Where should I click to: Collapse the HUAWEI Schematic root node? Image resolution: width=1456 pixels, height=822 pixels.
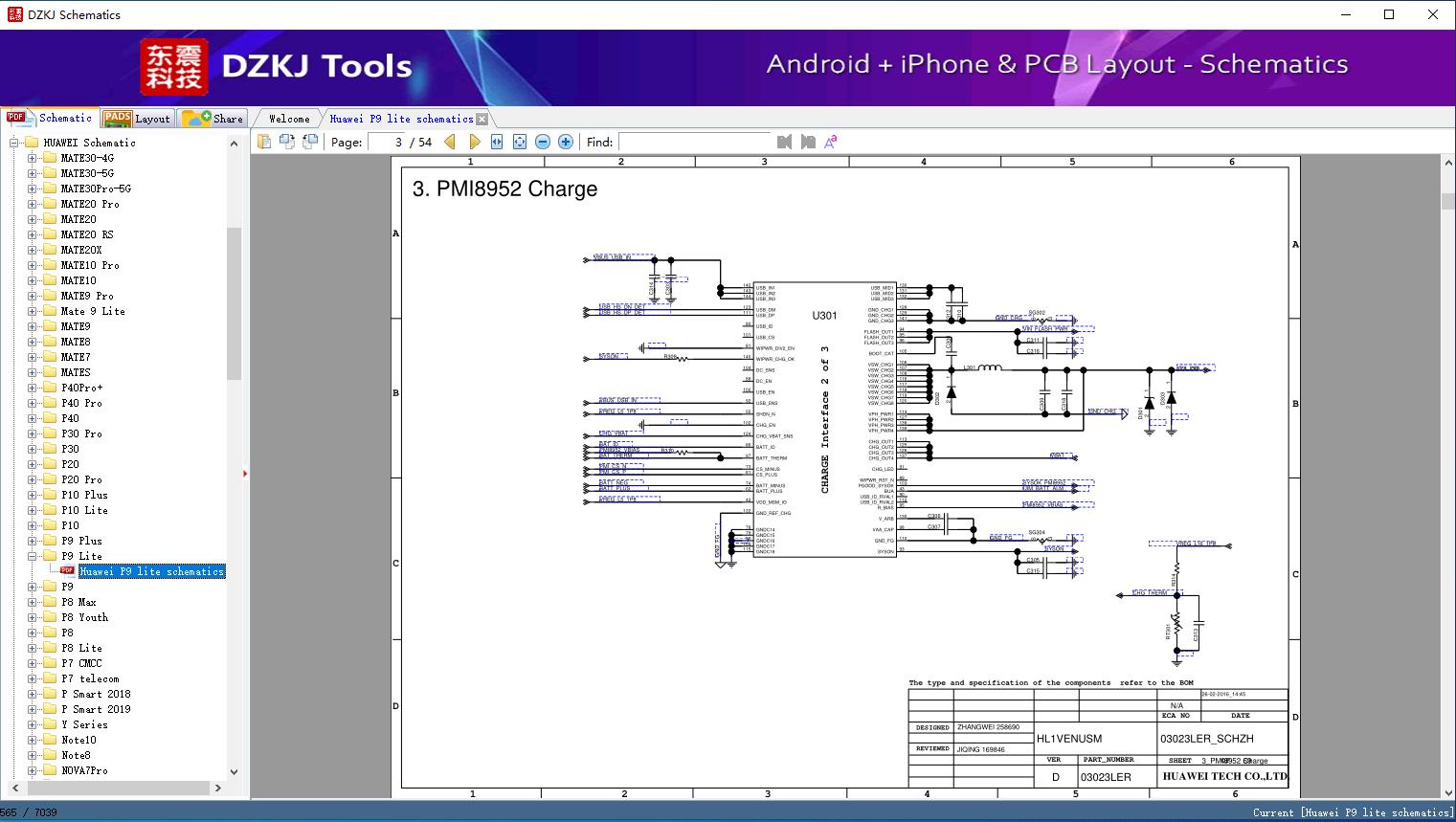click(x=14, y=143)
